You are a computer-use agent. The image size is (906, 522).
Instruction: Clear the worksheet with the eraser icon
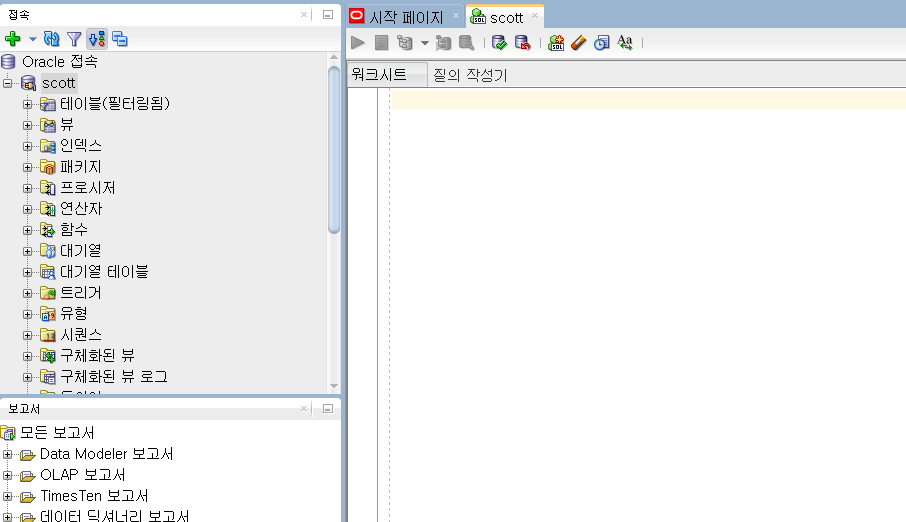pos(578,43)
